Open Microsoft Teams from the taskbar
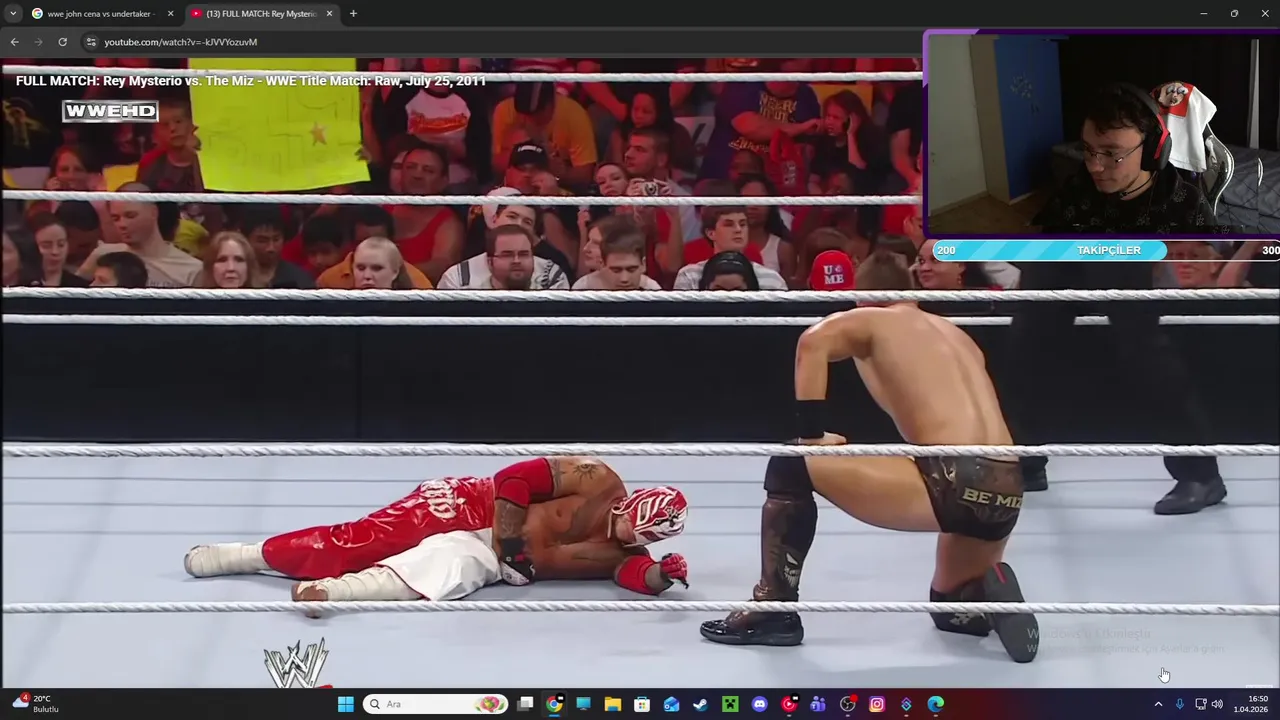Viewport: 1280px width, 720px height. tap(818, 704)
